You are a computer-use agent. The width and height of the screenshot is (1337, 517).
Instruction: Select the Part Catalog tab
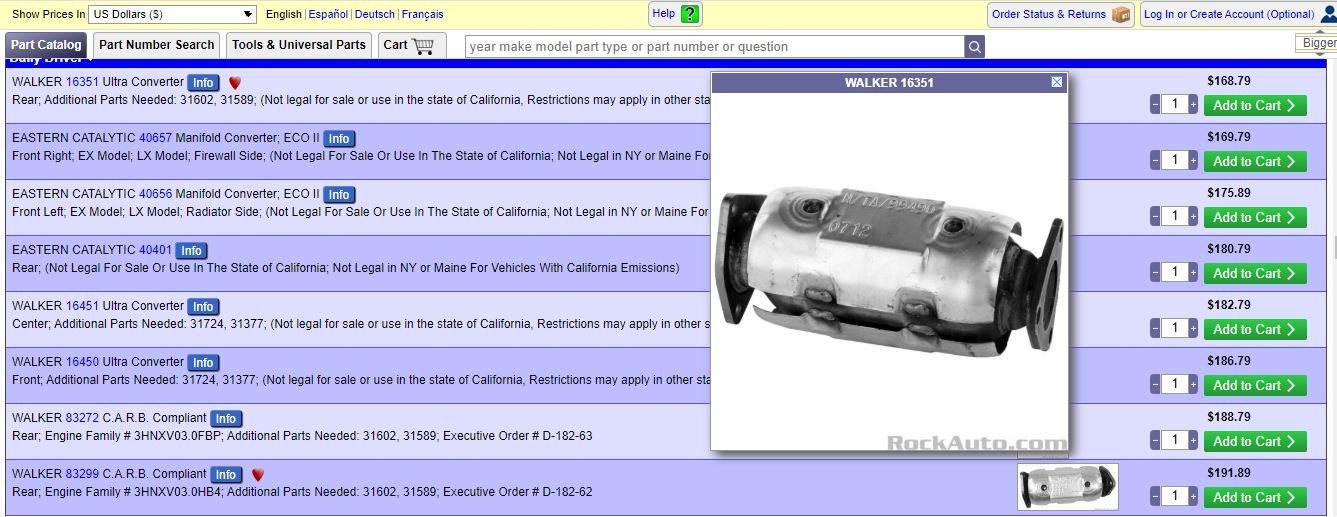click(46, 45)
